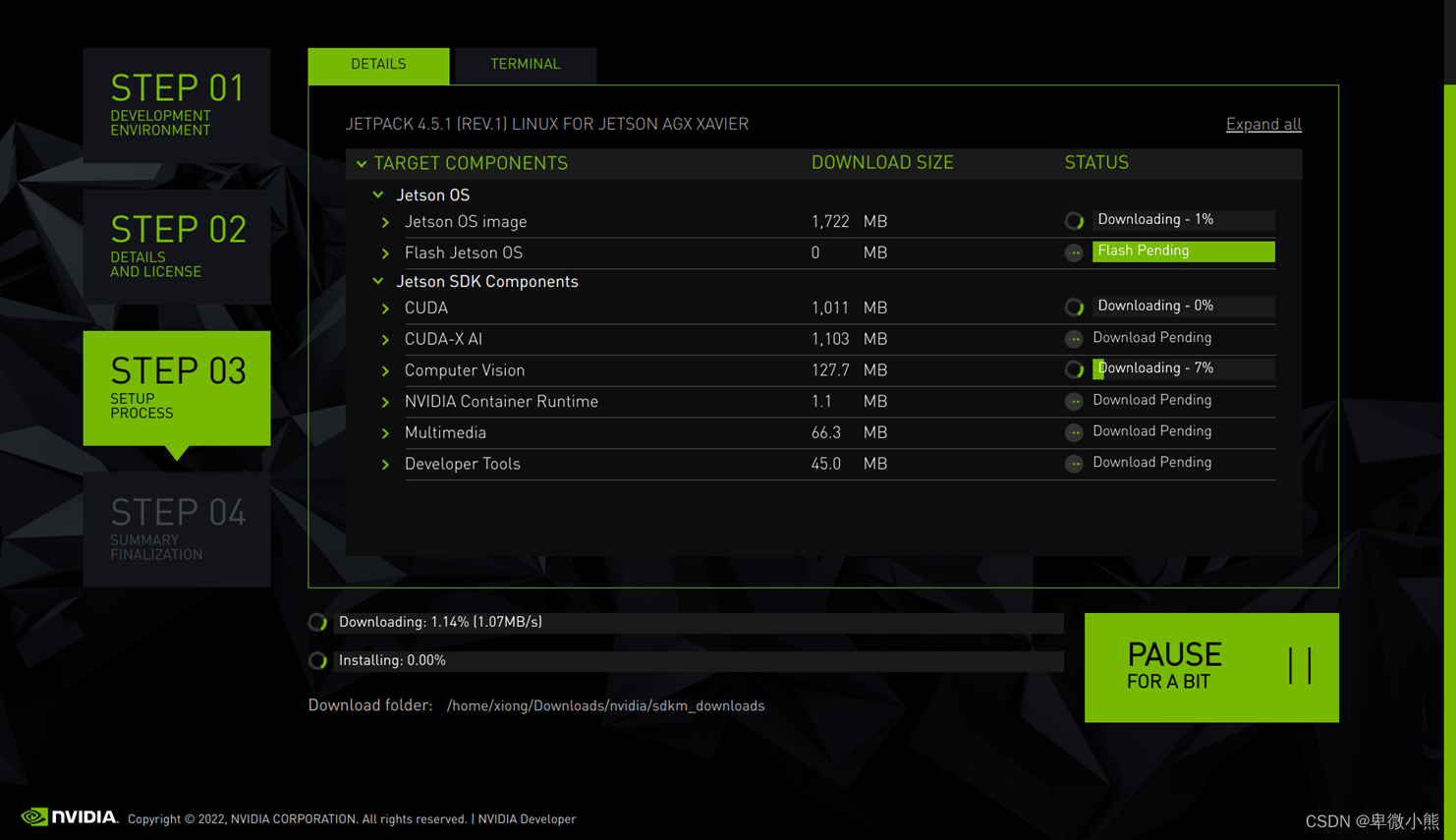This screenshot has width=1456, height=840.
Task: Expand the Computer Vision row chevron
Action: pyautogui.click(x=385, y=371)
